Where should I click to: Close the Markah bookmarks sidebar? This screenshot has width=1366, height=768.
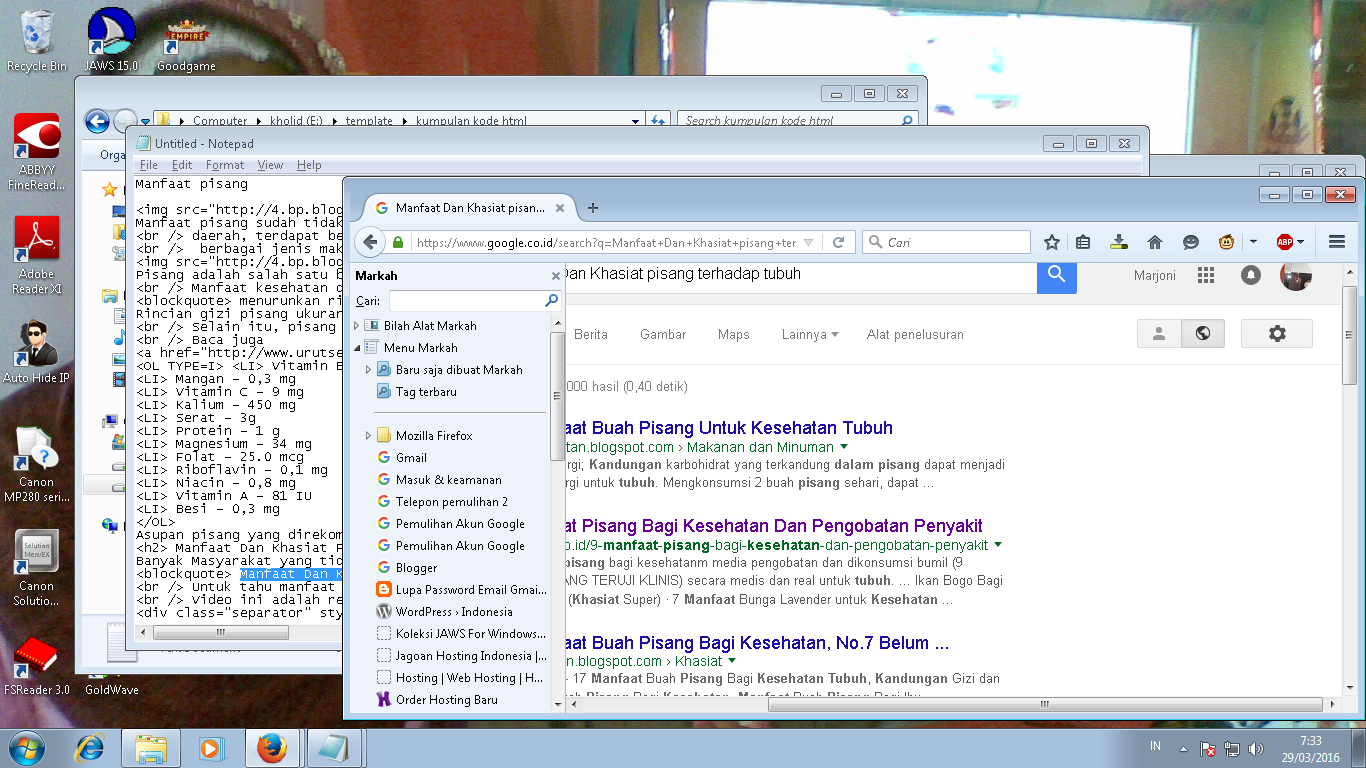[x=556, y=276]
